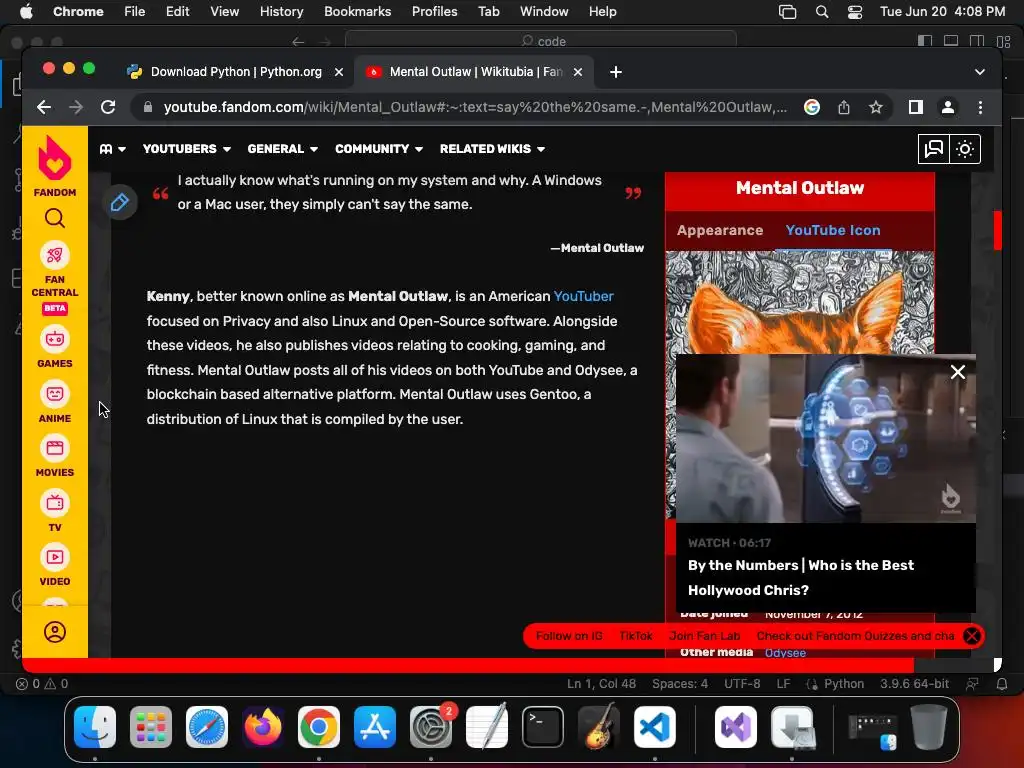Click 'UTF-8' encoding in VS Code status bar

(x=742, y=684)
